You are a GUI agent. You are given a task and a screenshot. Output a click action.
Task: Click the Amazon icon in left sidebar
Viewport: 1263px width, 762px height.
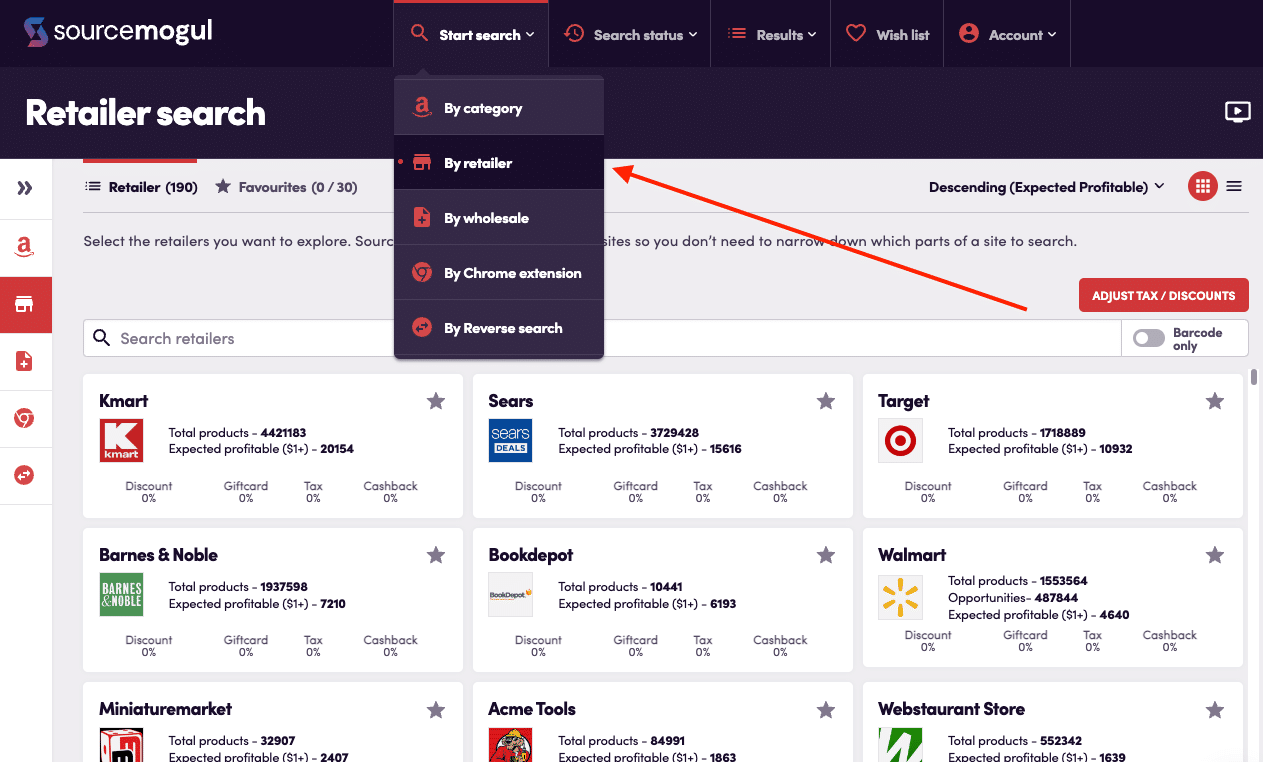[x=25, y=248]
